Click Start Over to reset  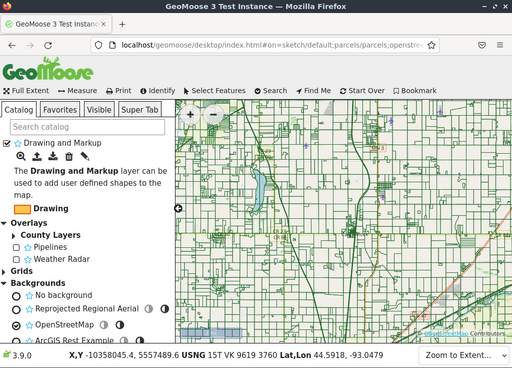click(362, 91)
